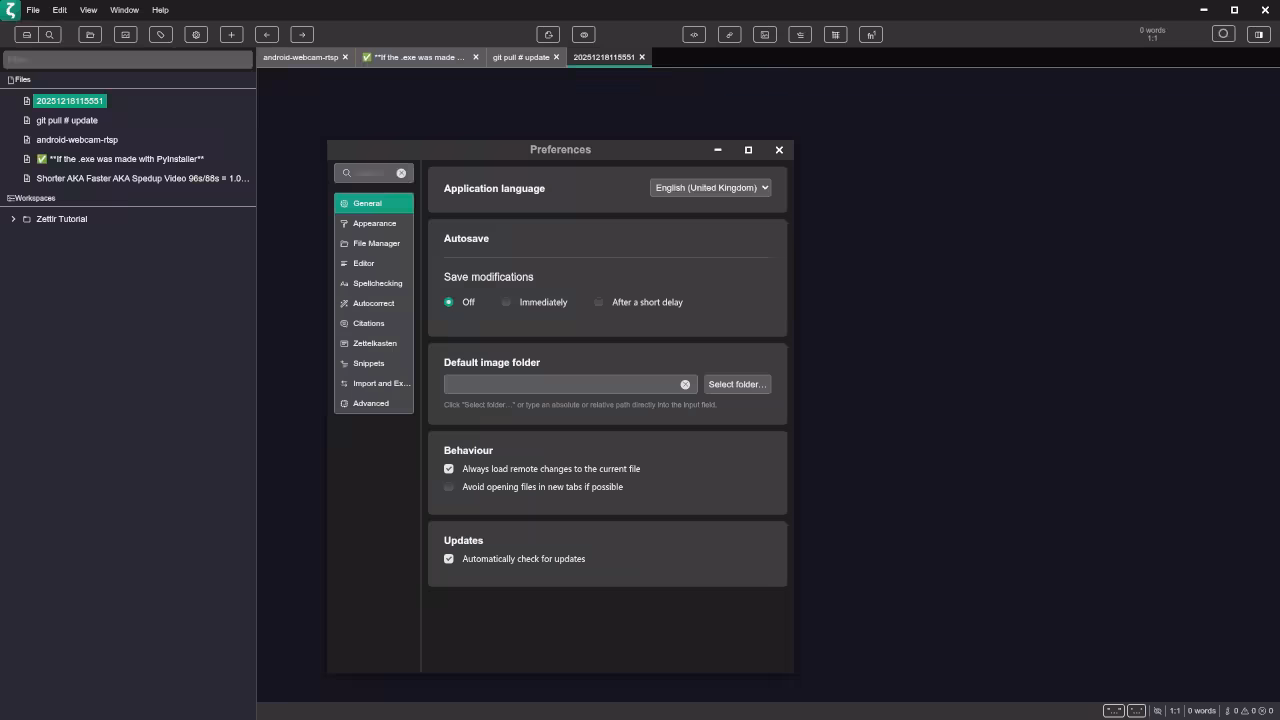This screenshot has height=720, width=1280.
Task: Enable Avoid opening files in new tabs
Action: [448, 487]
